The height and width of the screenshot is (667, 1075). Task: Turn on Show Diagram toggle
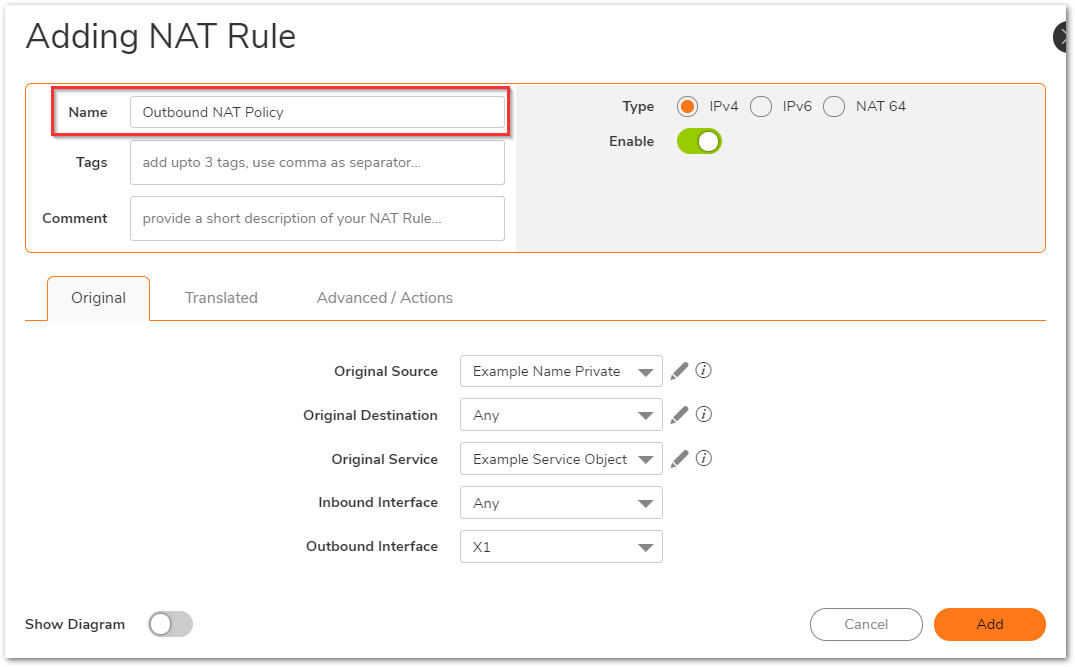(170, 625)
